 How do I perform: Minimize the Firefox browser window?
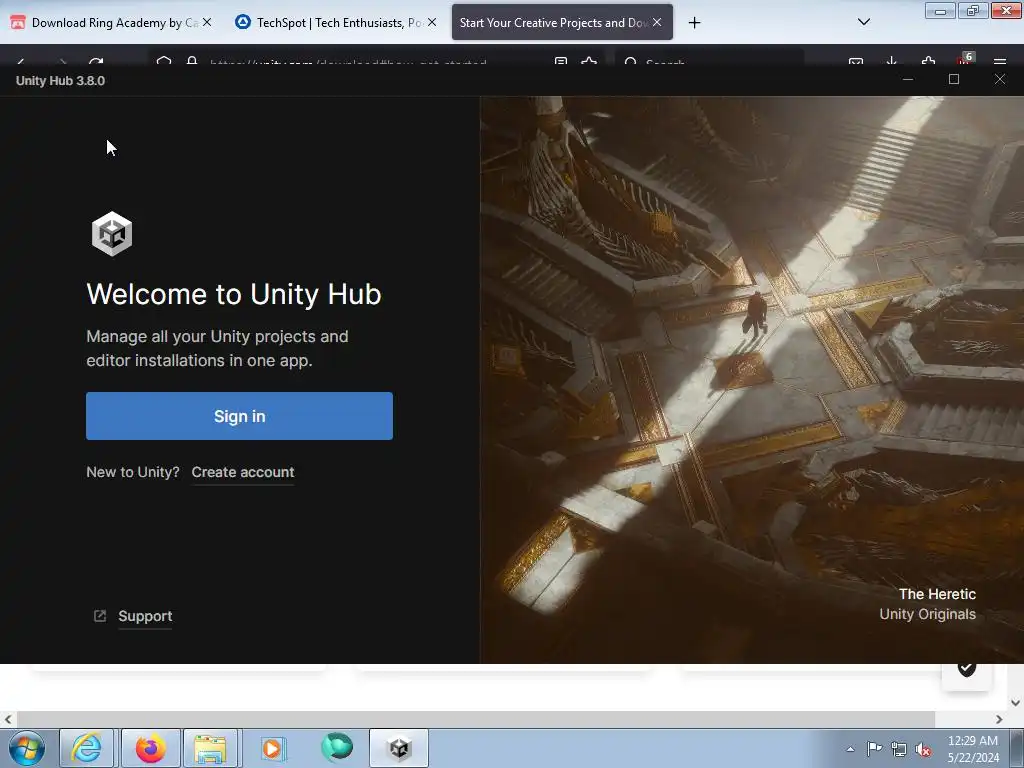[940, 11]
